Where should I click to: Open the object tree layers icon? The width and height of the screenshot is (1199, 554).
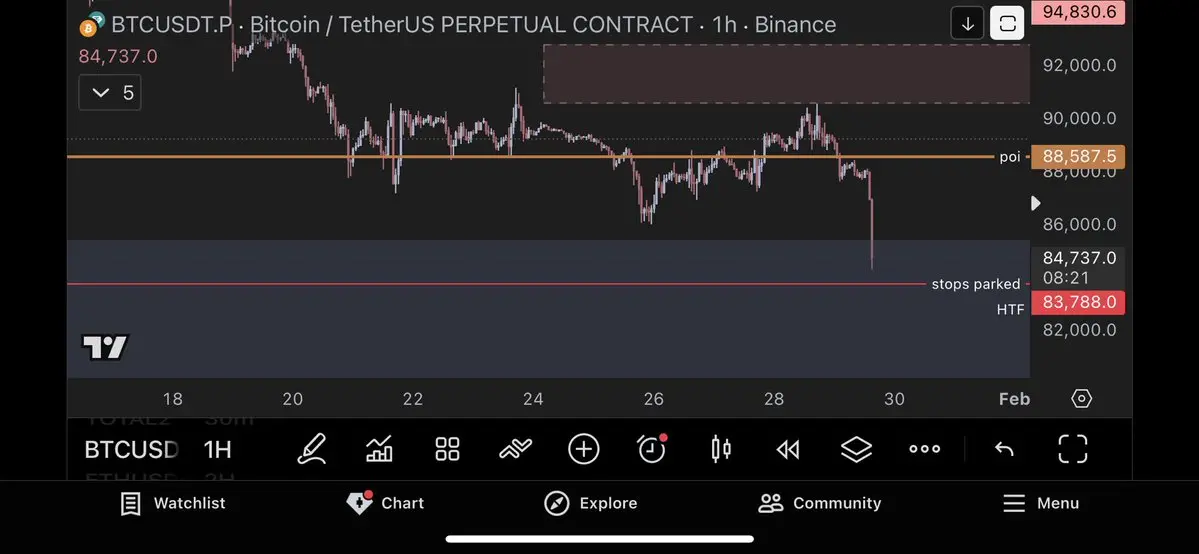(x=856, y=449)
